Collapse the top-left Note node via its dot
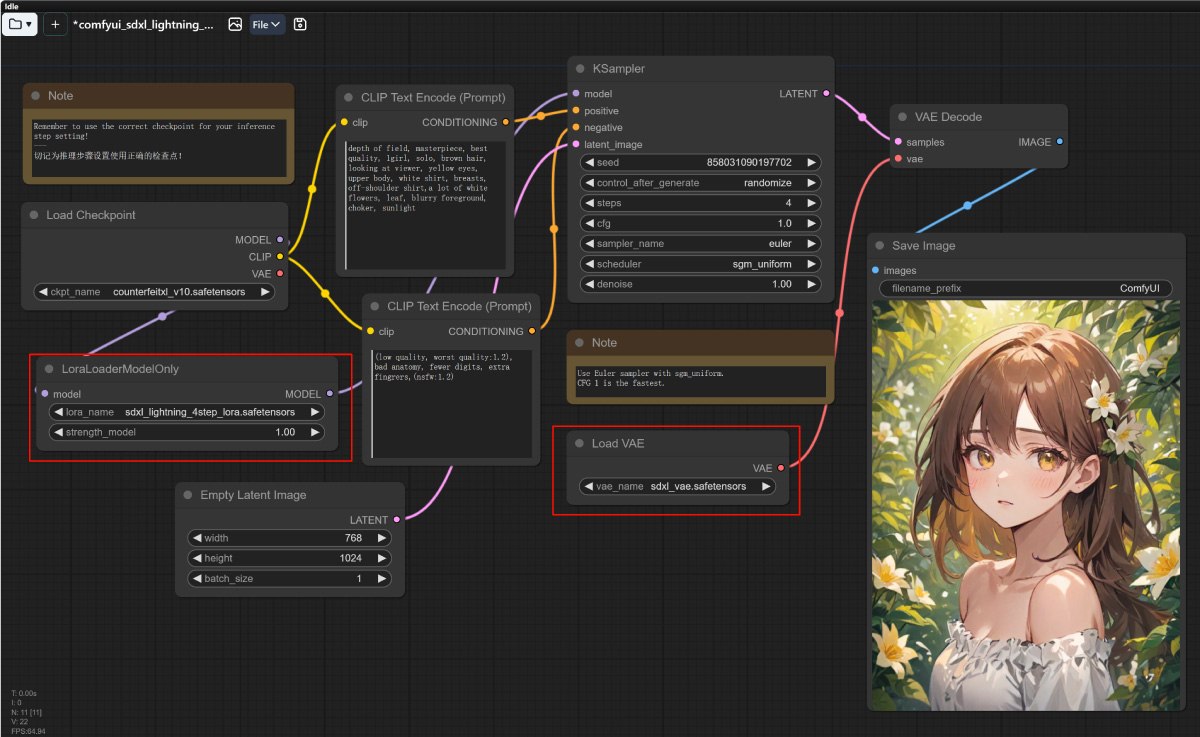 36,96
